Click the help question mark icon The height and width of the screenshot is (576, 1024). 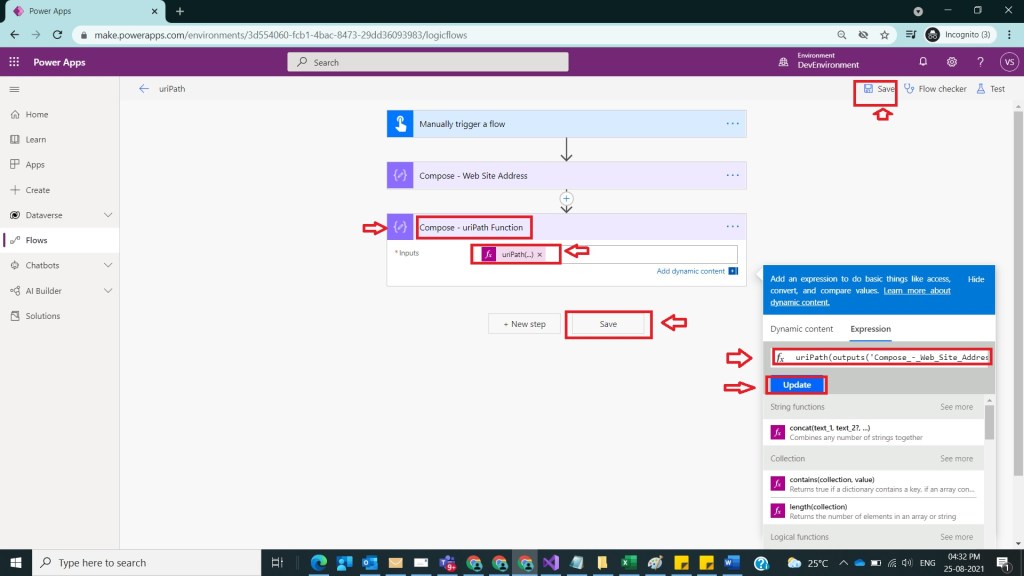(980, 62)
